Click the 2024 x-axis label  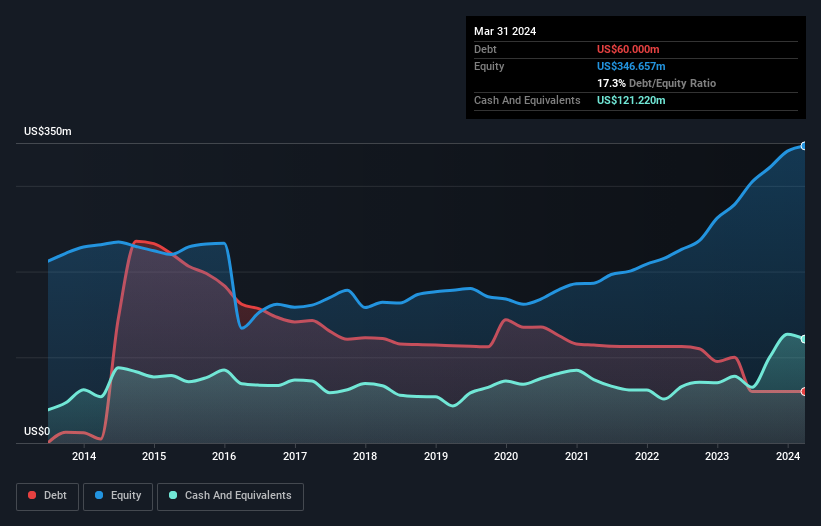click(787, 456)
